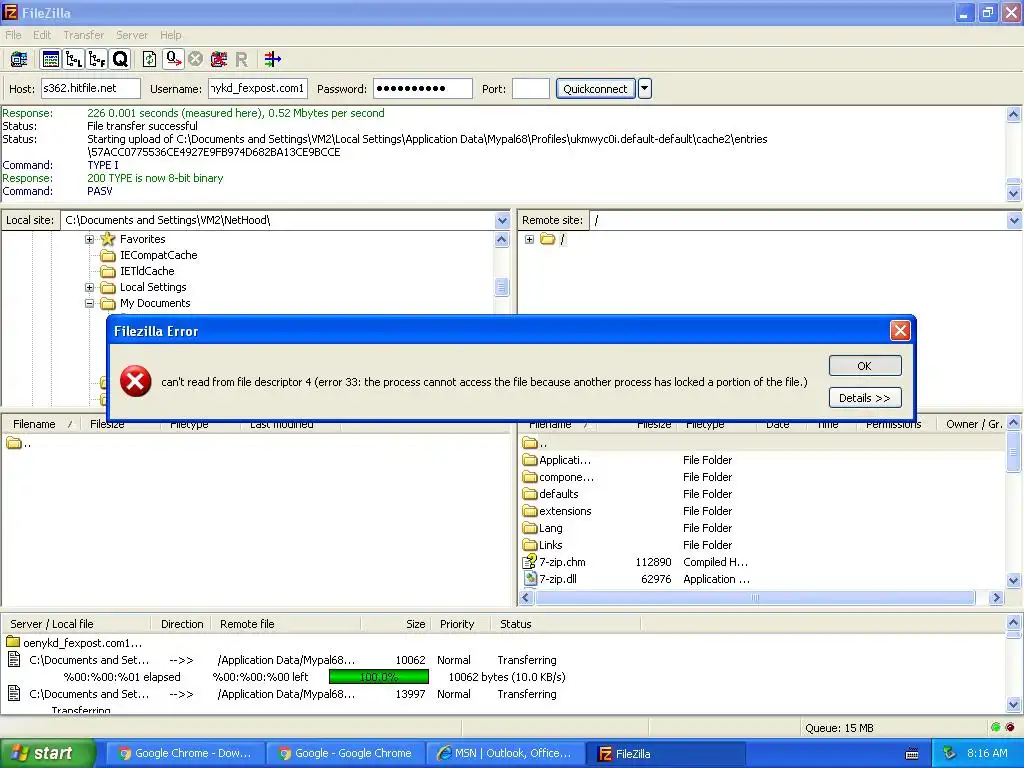1024x768 pixels.
Task: Click the green status indicator in status bar
Action: (995, 727)
